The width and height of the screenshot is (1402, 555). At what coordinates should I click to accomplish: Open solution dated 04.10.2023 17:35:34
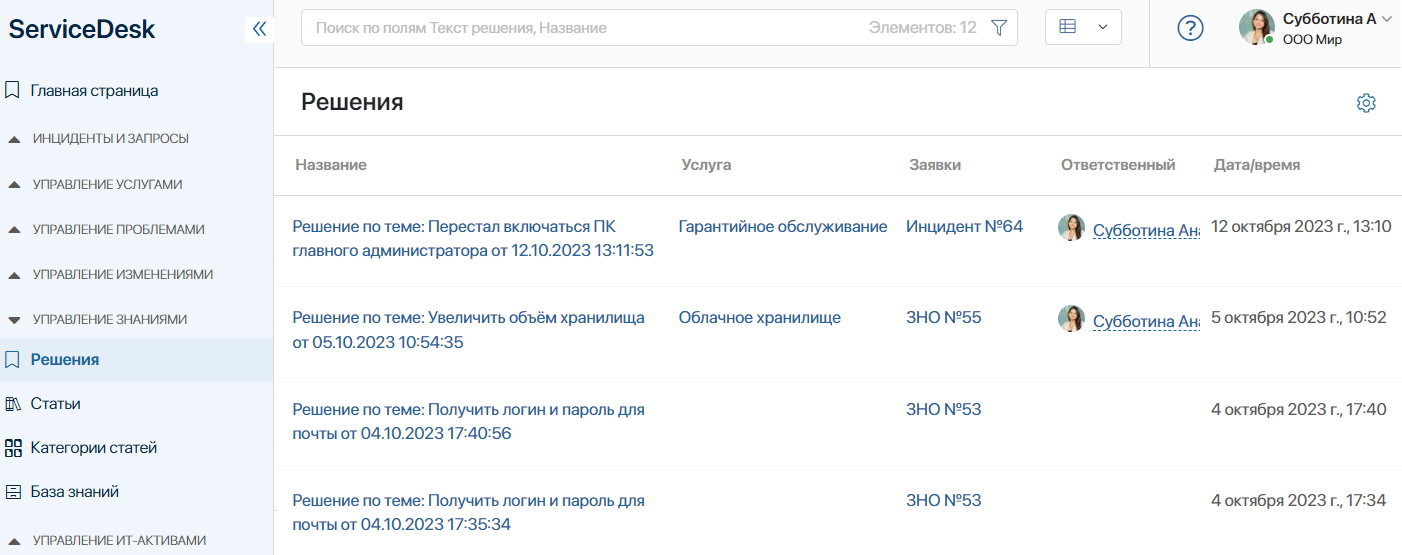[468, 513]
